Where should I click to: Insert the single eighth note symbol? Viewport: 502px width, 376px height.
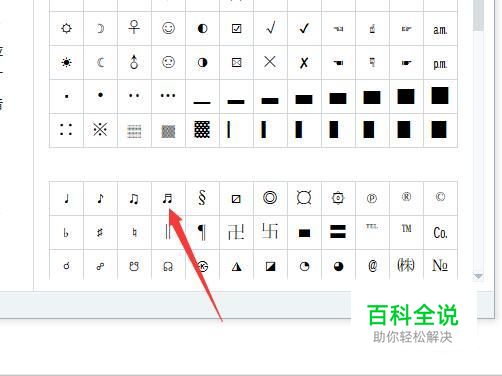pyautogui.click(x=100, y=199)
